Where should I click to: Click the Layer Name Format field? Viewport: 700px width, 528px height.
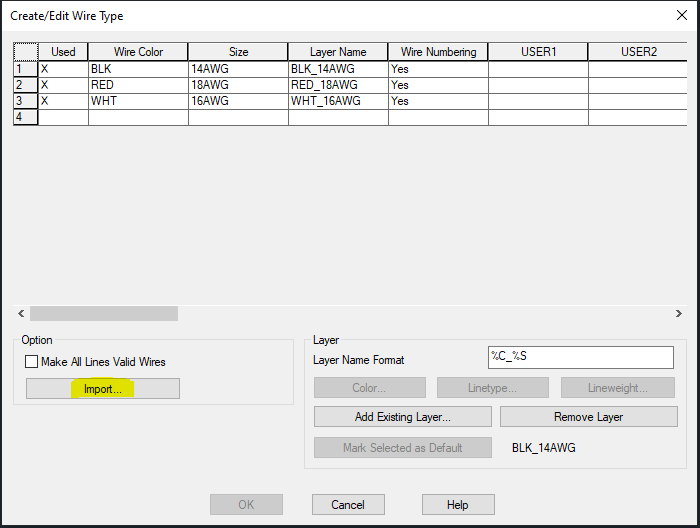(x=580, y=357)
